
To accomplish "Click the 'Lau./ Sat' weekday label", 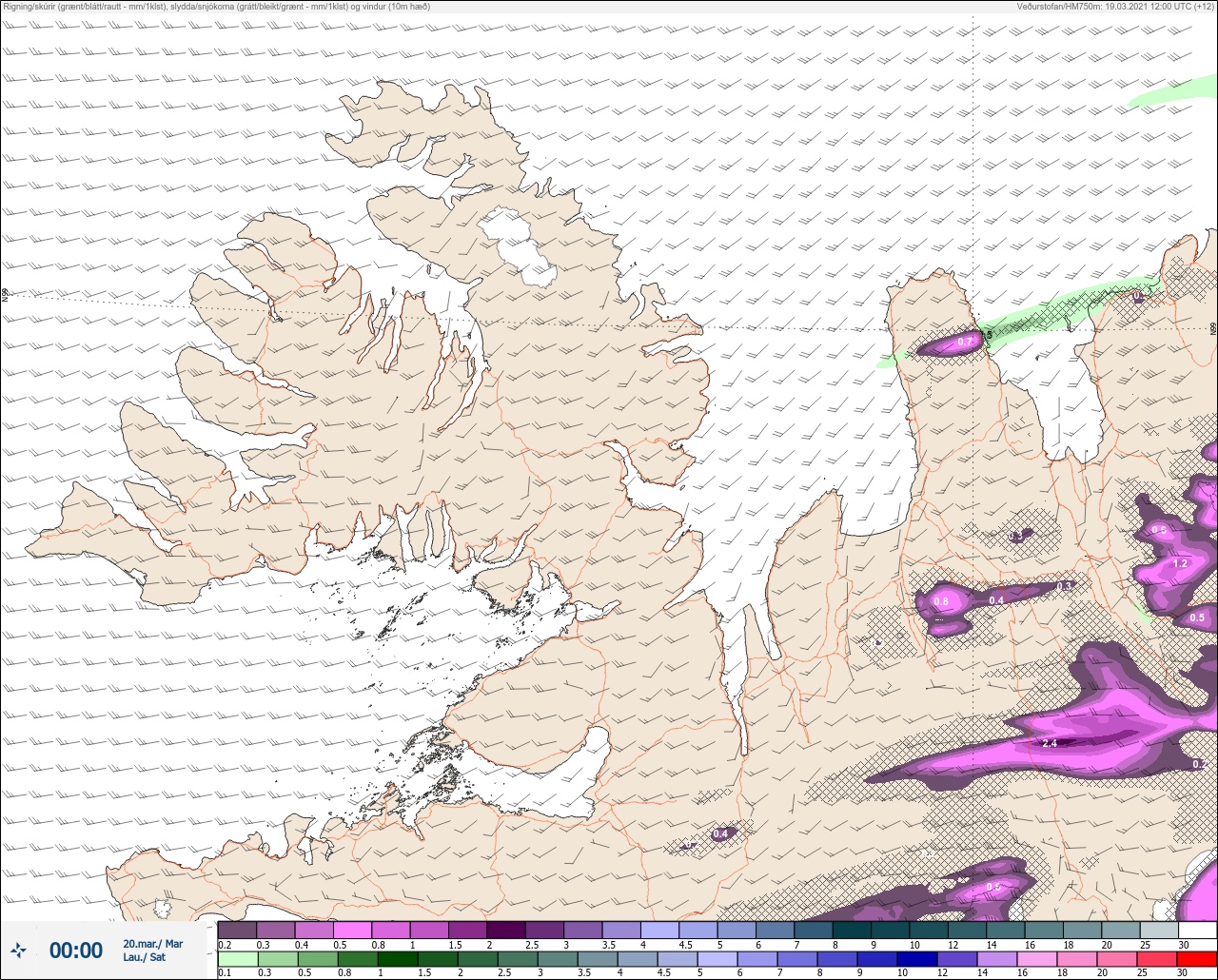I will [144, 957].
